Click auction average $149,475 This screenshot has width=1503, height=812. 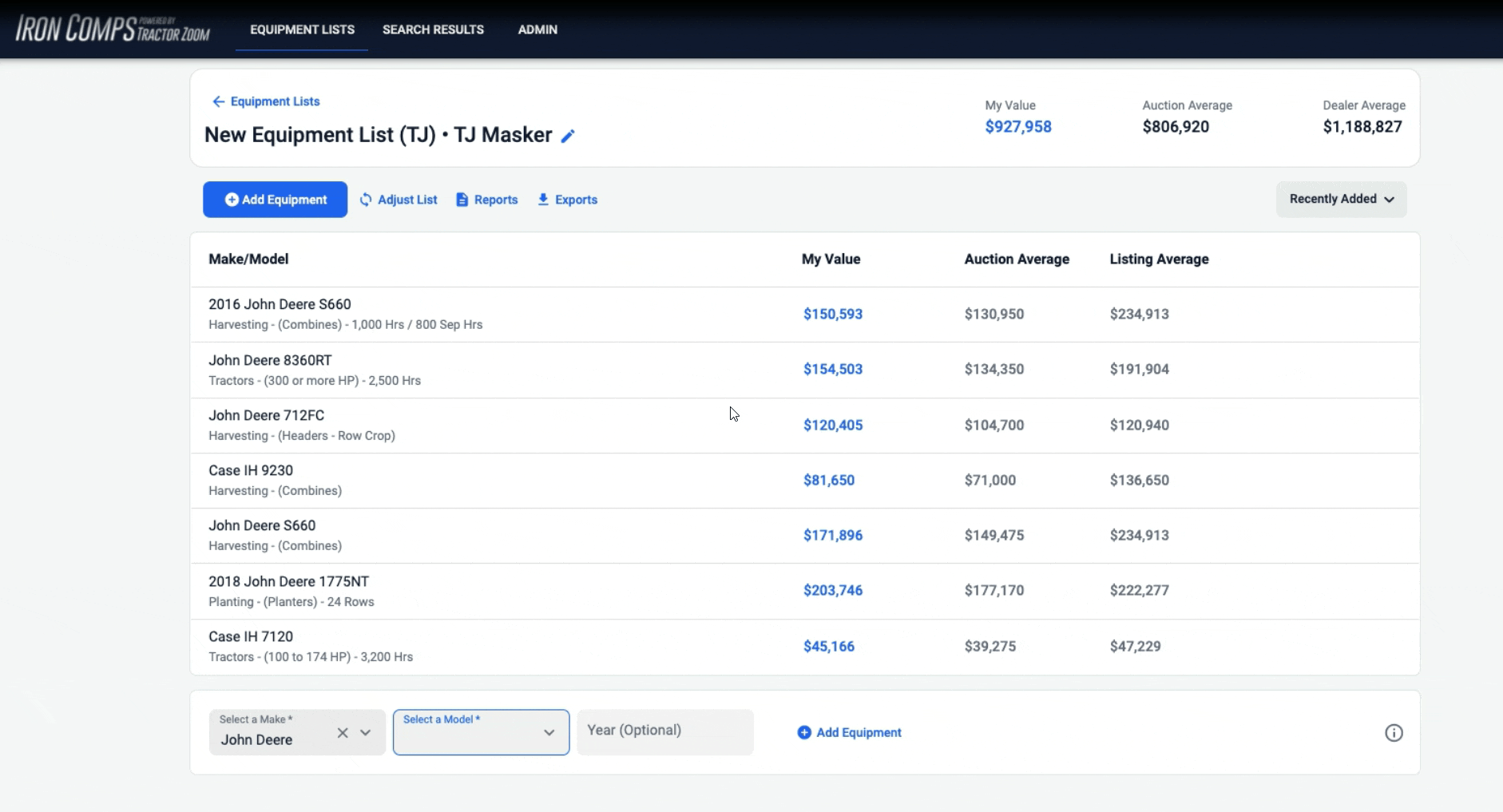click(994, 535)
